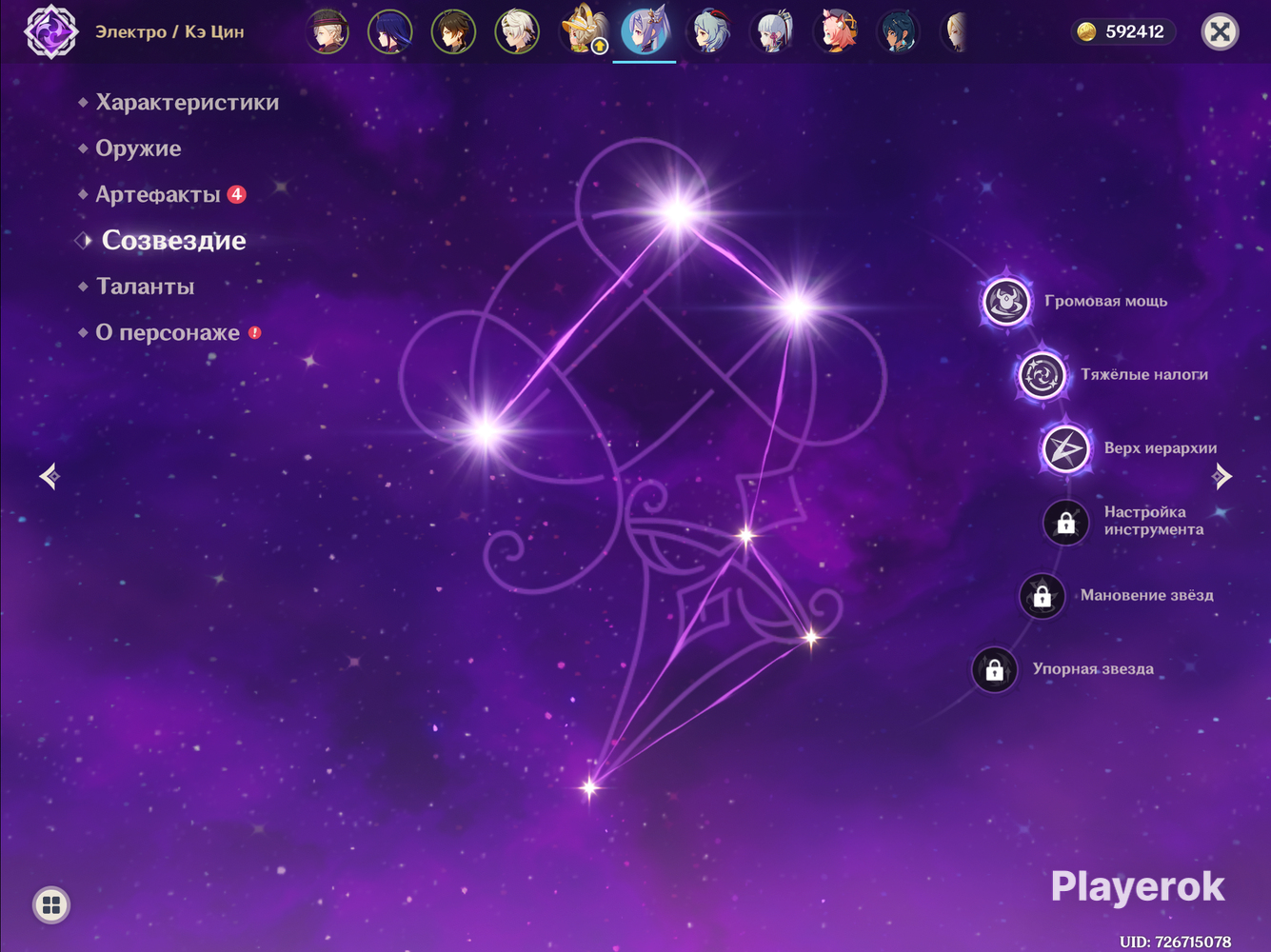The image size is (1271, 952).
Task: Select the portrait with the yellow arrow badge
Action: tap(583, 30)
